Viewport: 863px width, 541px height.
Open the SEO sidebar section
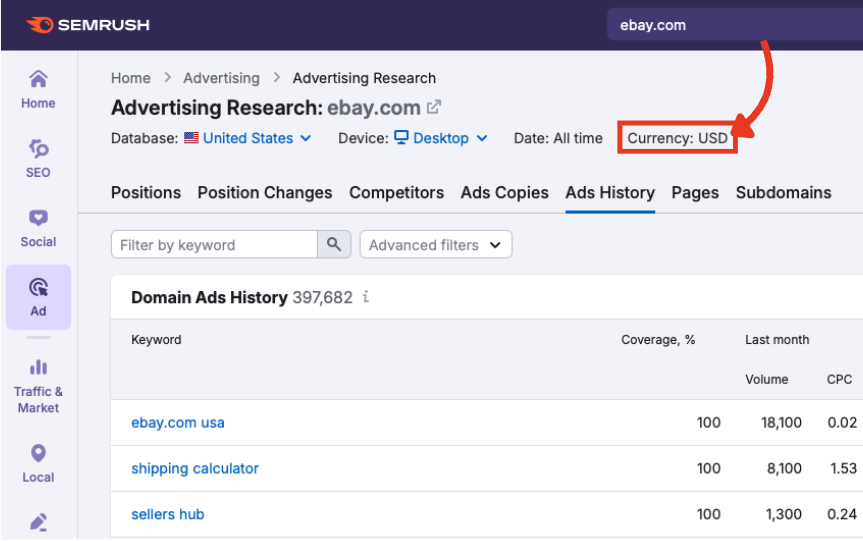coord(38,158)
